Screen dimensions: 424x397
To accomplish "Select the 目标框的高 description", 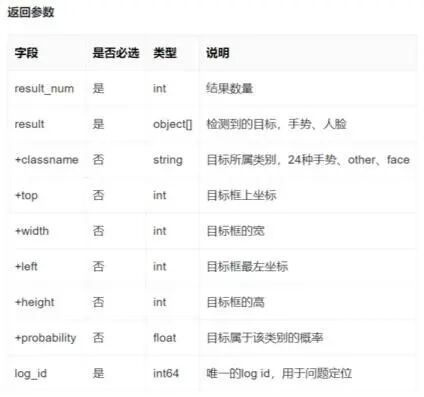I will pyautogui.click(x=235, y=302).
